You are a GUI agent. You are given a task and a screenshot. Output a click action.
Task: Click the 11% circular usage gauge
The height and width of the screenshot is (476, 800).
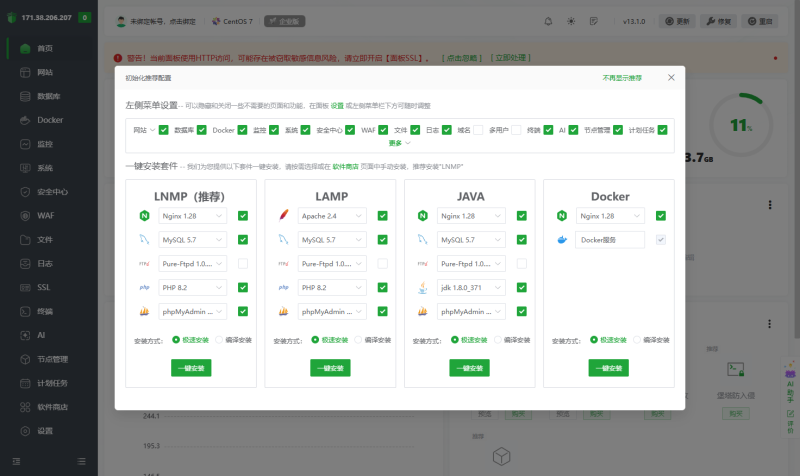click(x=741, y=124)
